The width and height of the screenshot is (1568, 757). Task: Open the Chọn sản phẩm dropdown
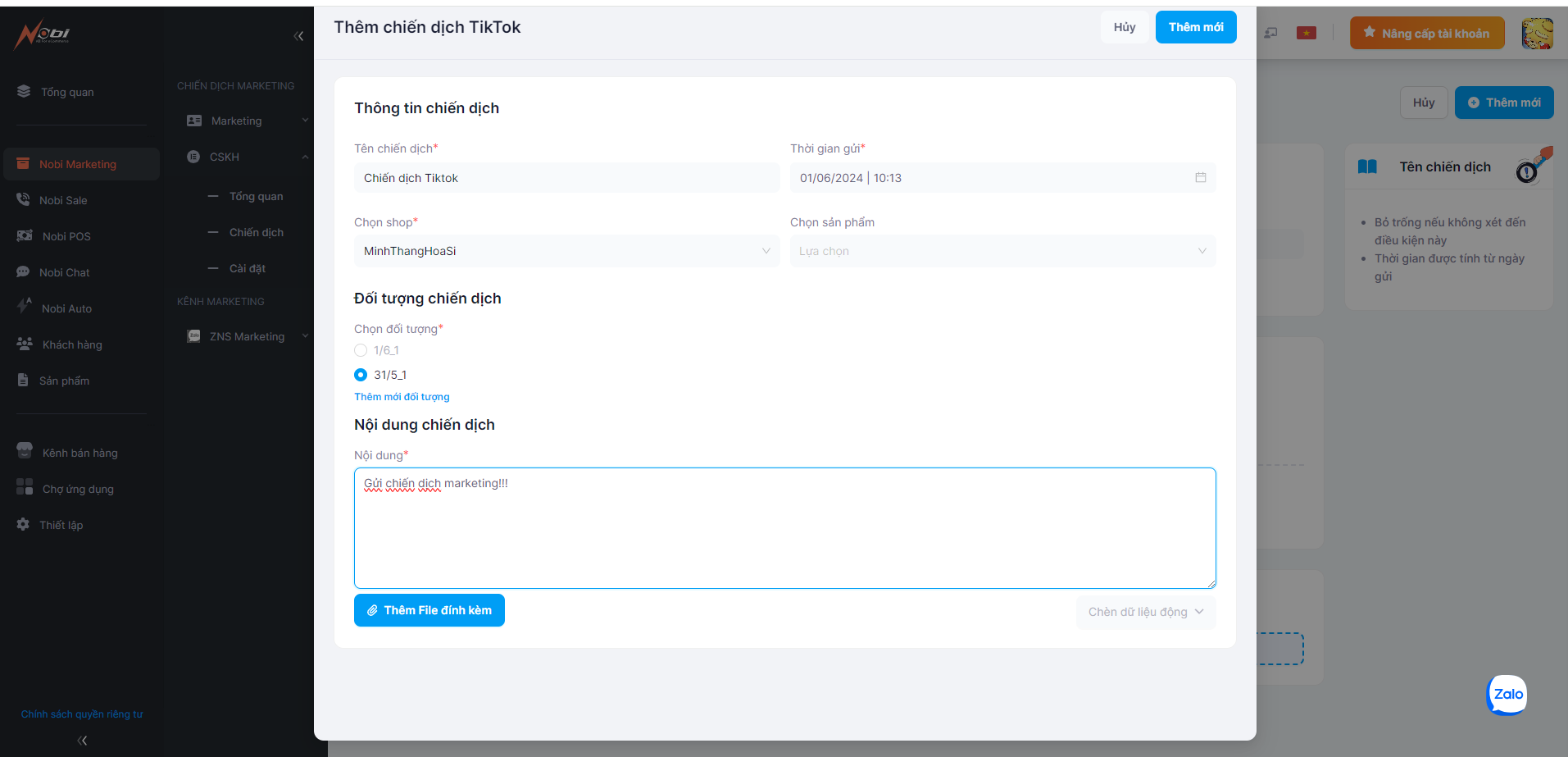click(x=1002, y=251)
